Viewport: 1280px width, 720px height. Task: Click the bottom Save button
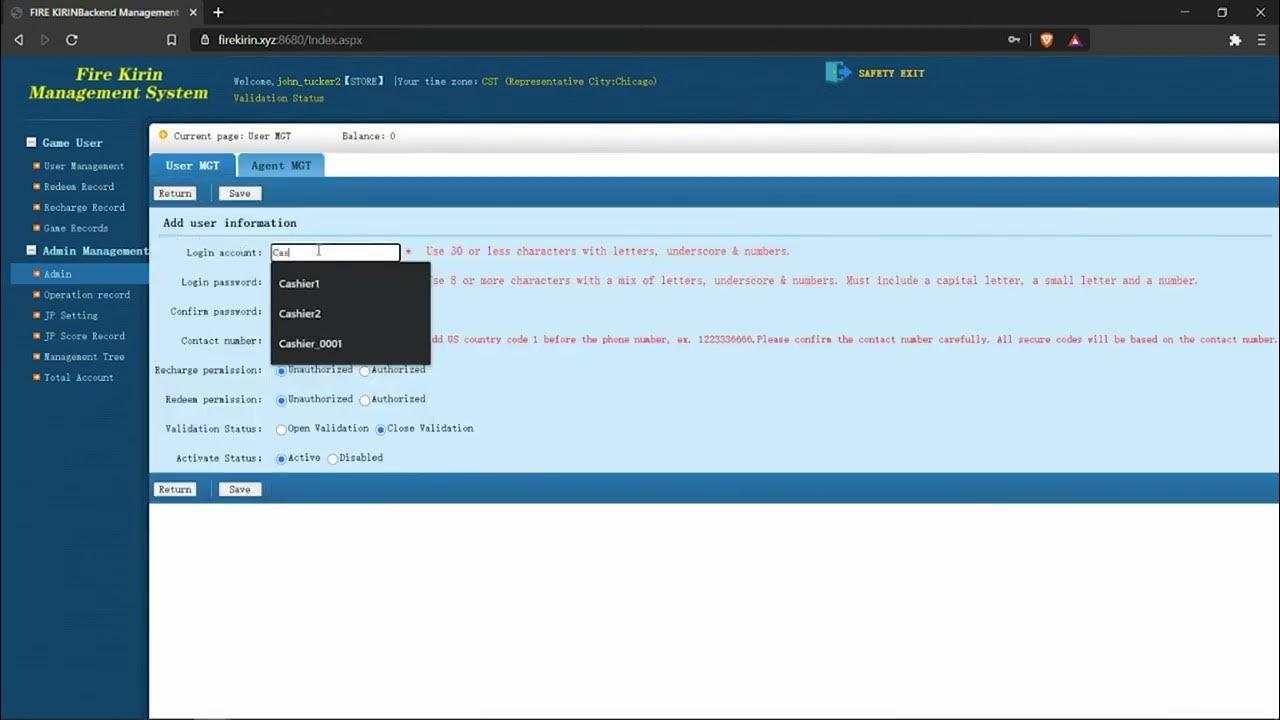point(240,489)
